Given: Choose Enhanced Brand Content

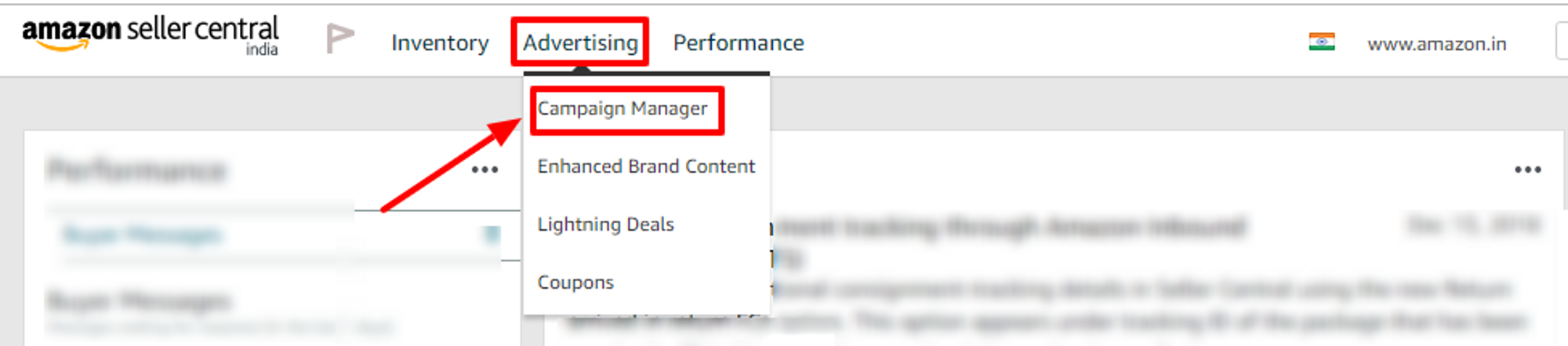Looking at the screenshot, I should [x=646, y=166].
